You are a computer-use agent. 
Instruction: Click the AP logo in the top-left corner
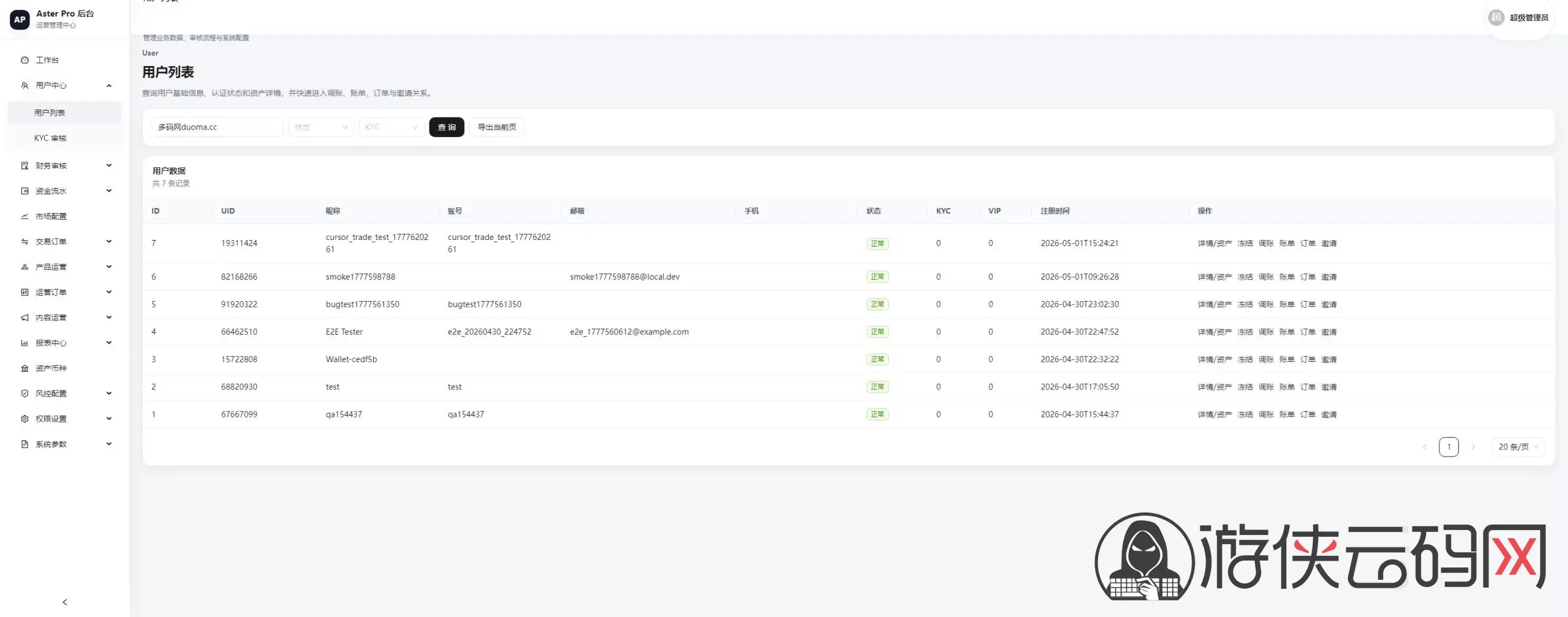coord(20,19)
